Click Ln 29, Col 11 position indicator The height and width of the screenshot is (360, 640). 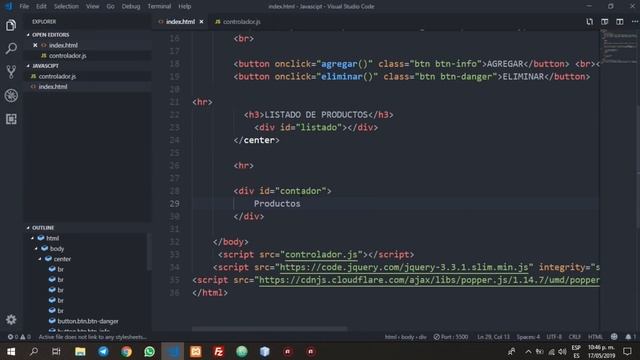click(x=493, y=337)
